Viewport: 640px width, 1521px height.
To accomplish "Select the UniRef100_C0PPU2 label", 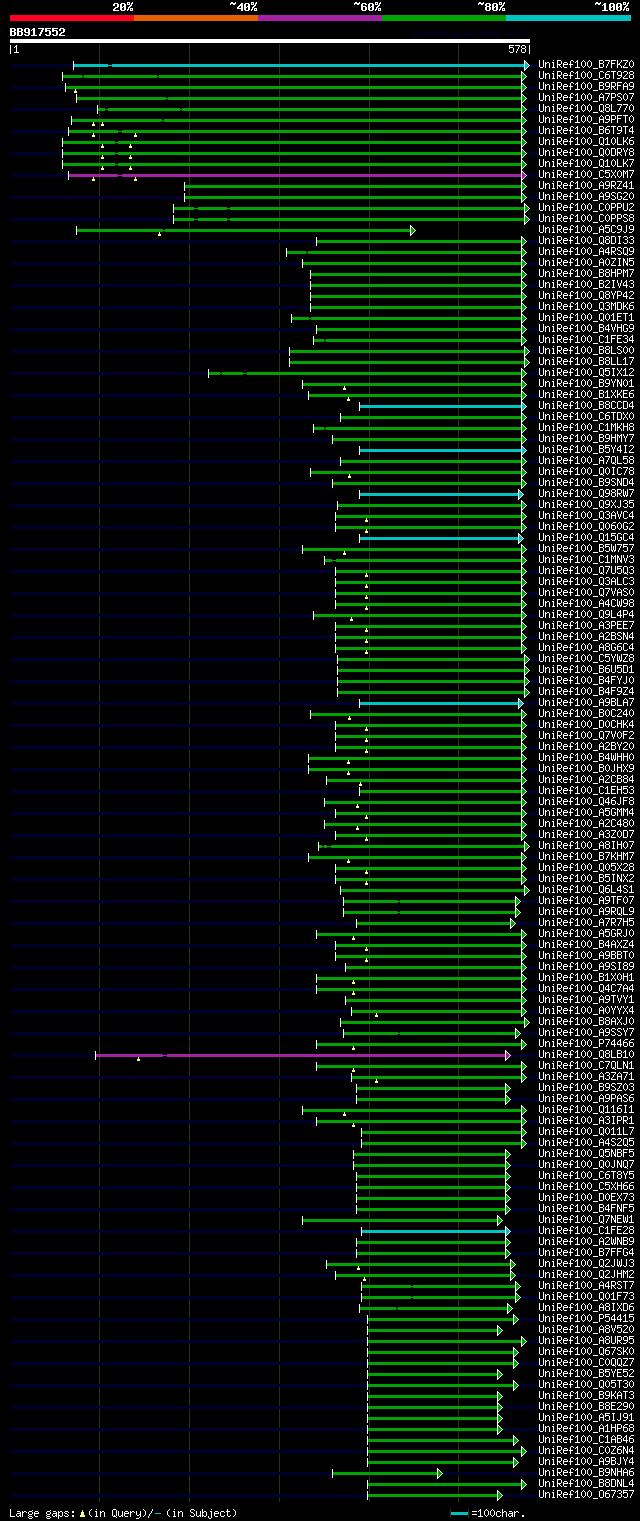I will [586, 207].
